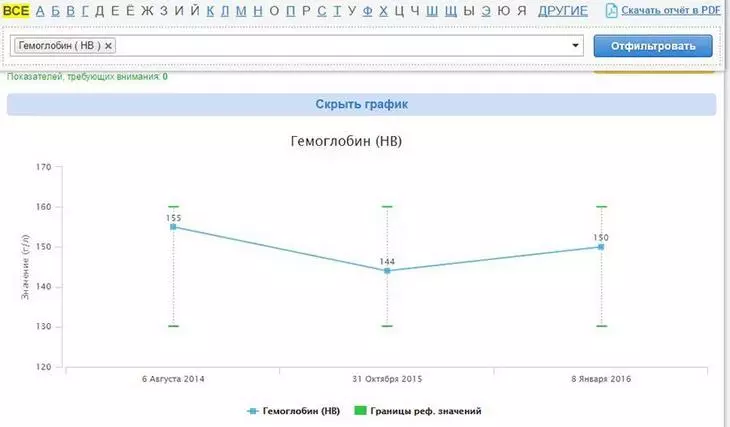Open the ДРУГИЕ category link
Screen dimensions: 730x427
click(x=563, y=10)
